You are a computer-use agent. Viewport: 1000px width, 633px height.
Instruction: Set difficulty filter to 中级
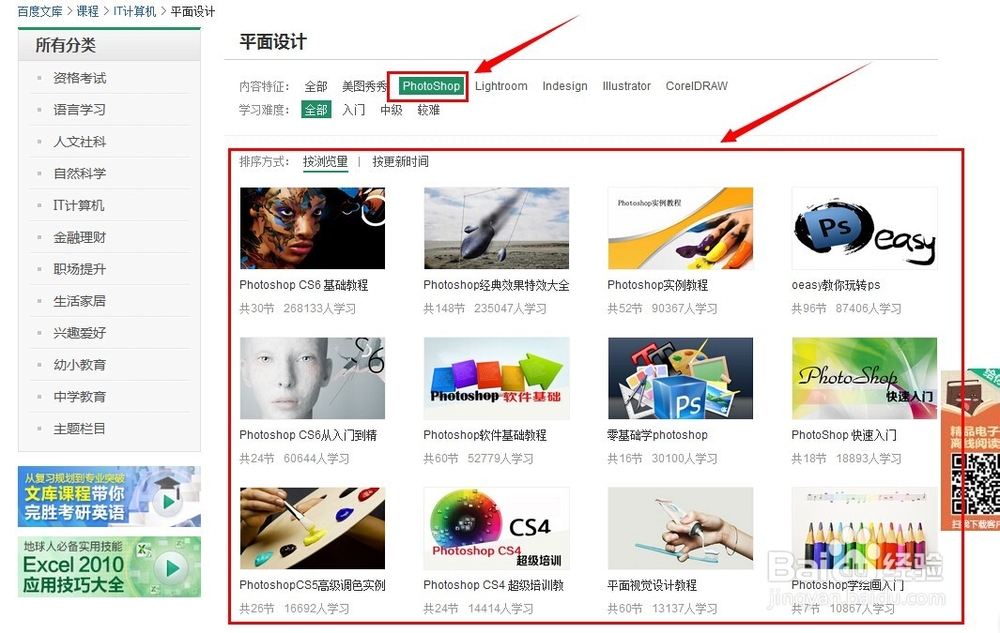[391, 110]
